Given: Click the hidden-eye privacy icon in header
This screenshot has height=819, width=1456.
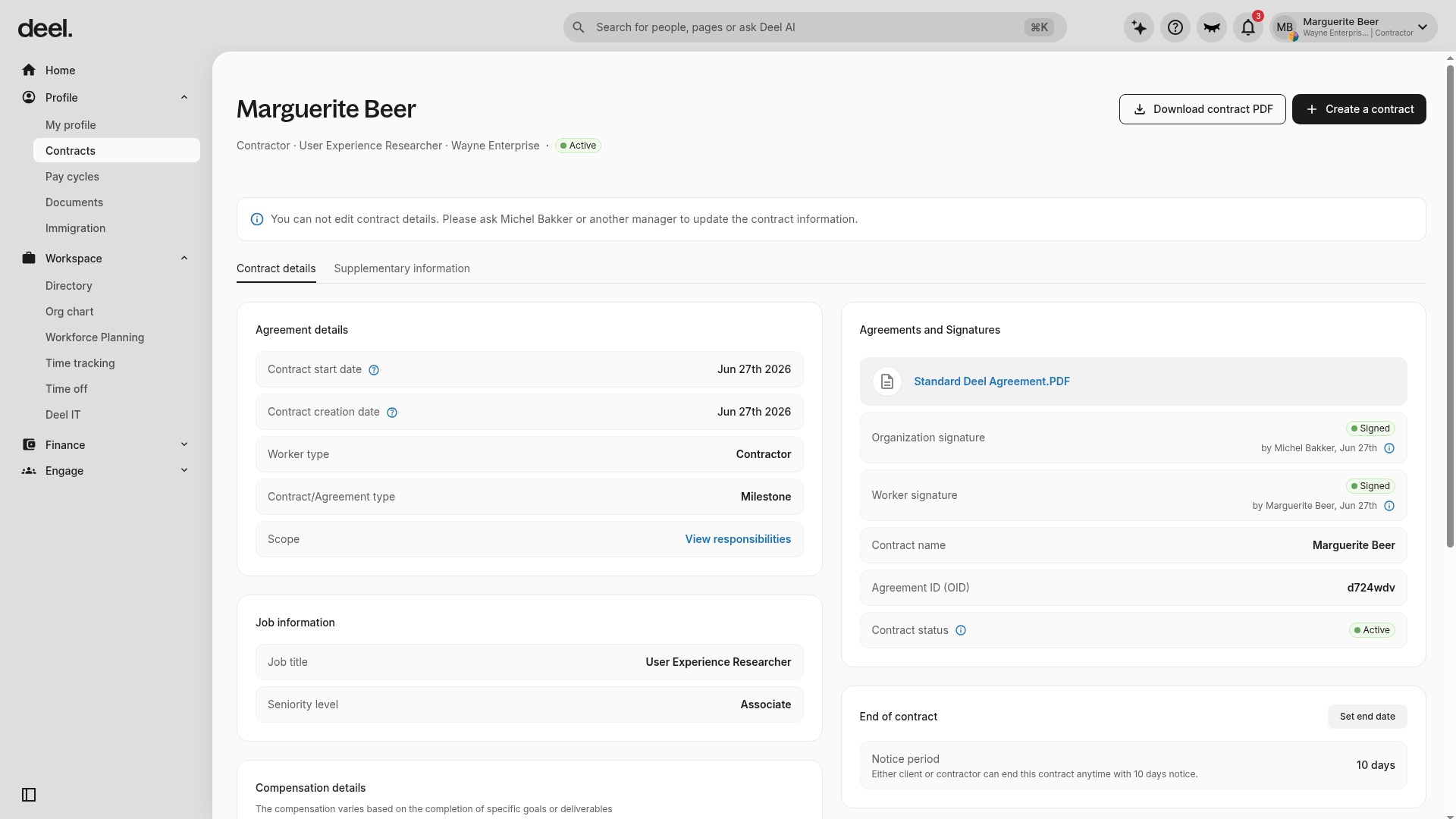Looking at the screenshot, I should pos(1212,27).
